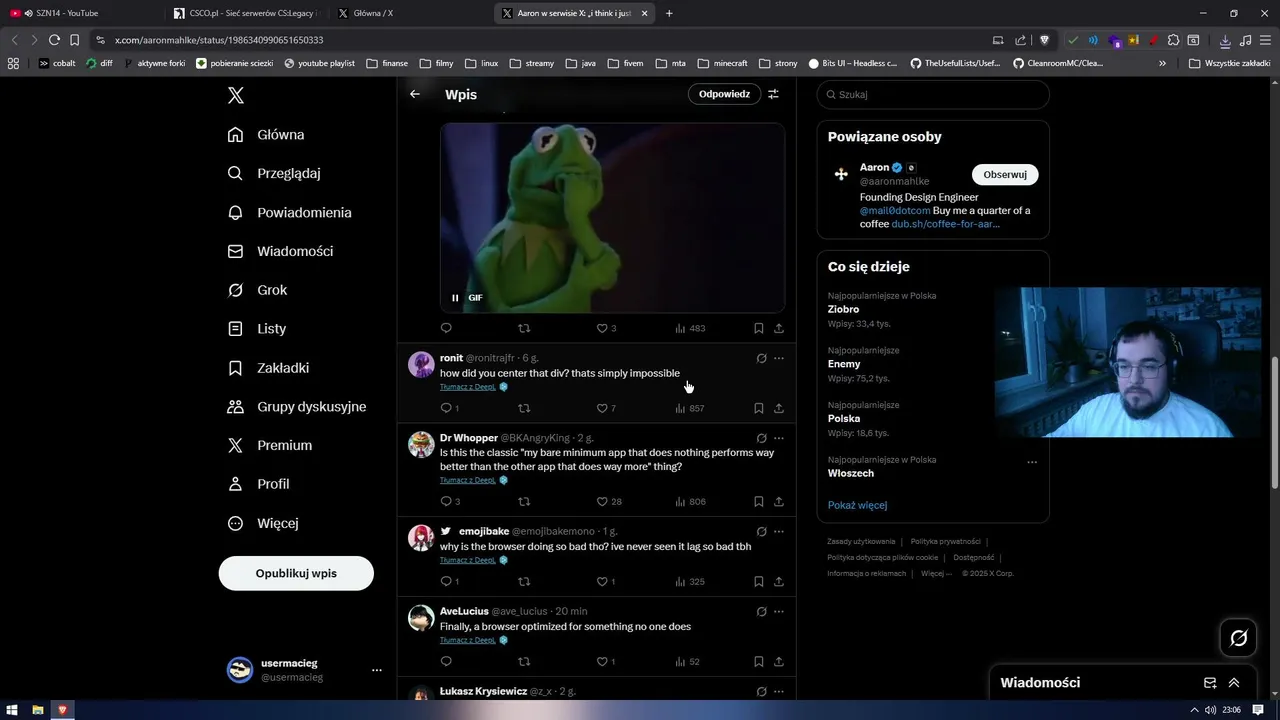Click Pokaż więcej link
This screenshot has width=1280, height=720.
click(857, 505)
